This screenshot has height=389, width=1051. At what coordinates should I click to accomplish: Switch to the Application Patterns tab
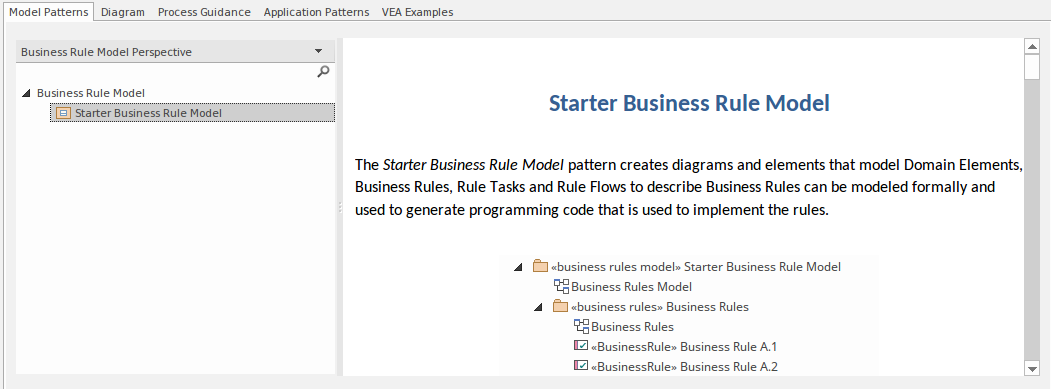pyautogui.click(x=316, y=12)
